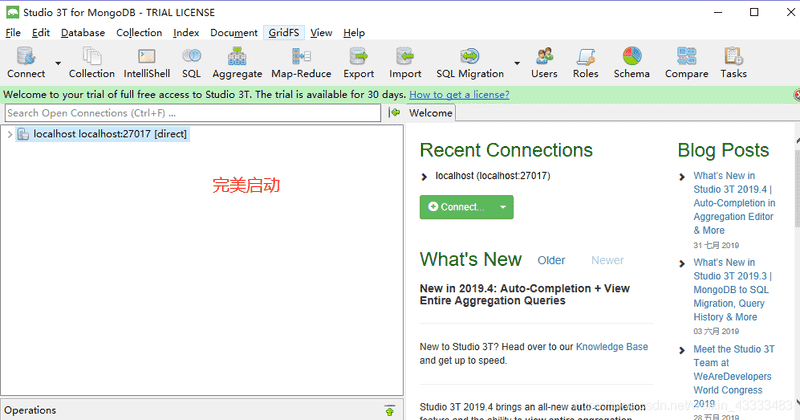Open the Aggregate editor icon
The image size is (800, 420).
click(237, 62)
